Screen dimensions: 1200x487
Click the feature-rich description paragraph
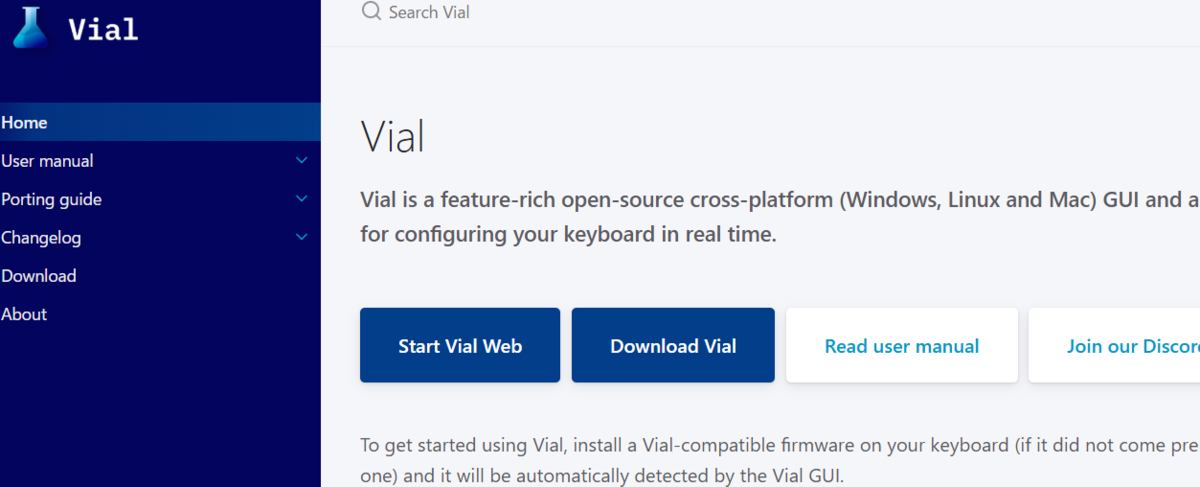click(x=779, y=218)
